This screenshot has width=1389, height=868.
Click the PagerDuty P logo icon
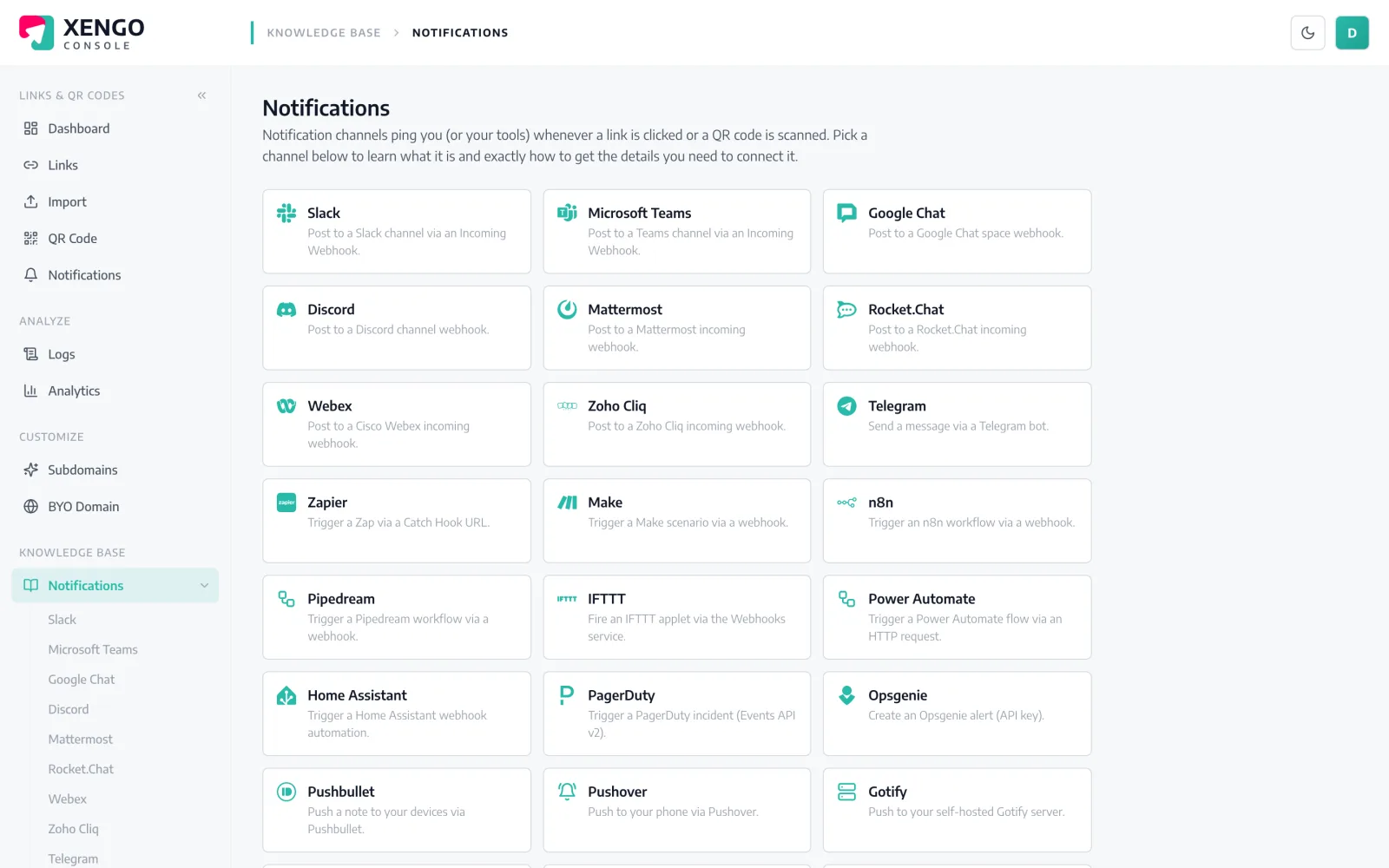click(567, 694)
